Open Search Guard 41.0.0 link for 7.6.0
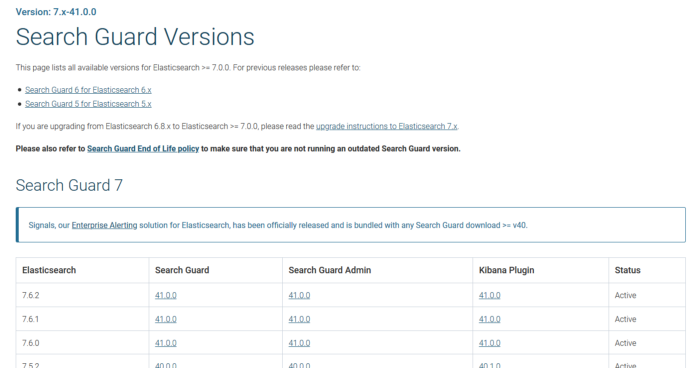Viewport: 700px width, 368px height. pos(166,343)
